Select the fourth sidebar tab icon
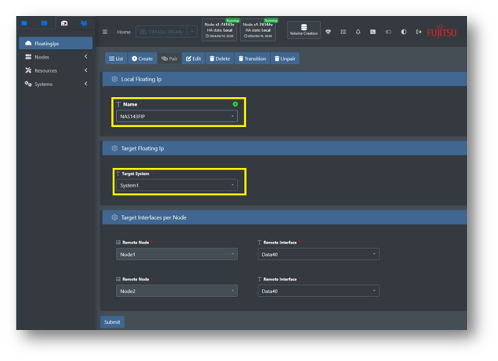 pyautogui.click(x=84, y=23)
